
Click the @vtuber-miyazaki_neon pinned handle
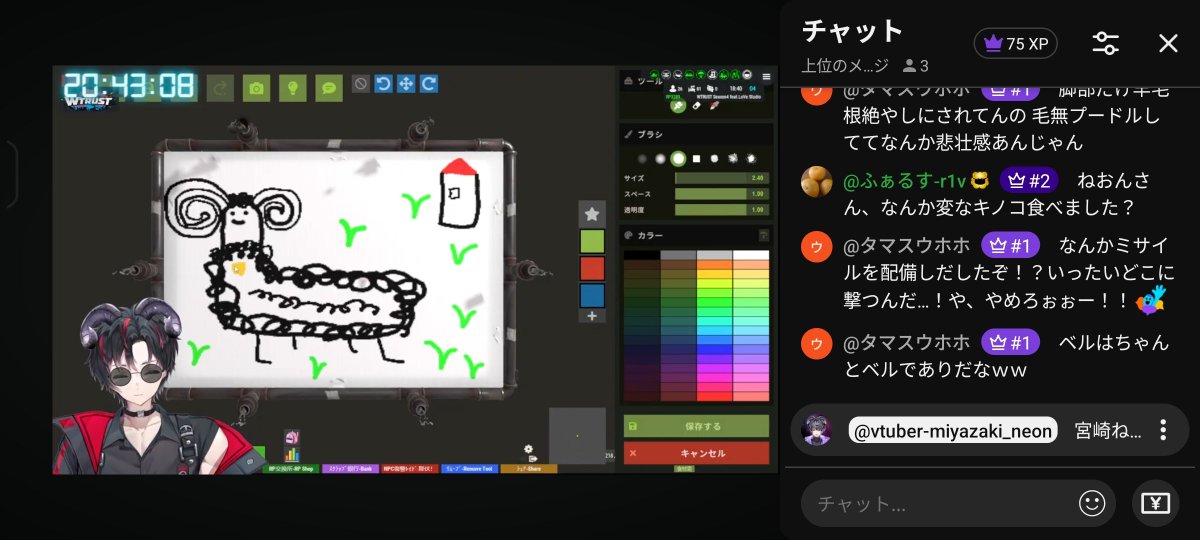pos(952,430)
